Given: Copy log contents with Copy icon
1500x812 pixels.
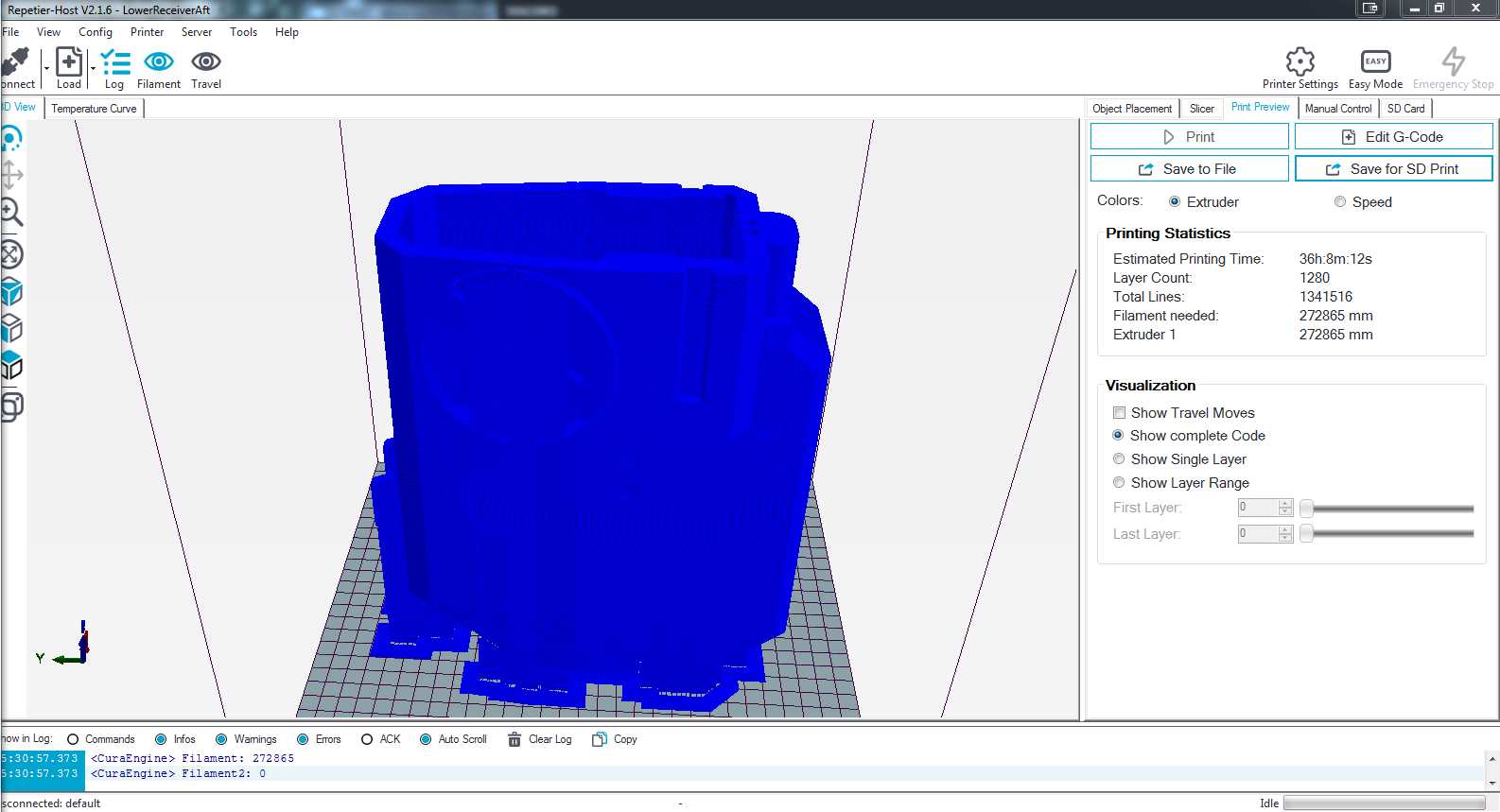Looking at the screenshot, I should tap(600, 739).
